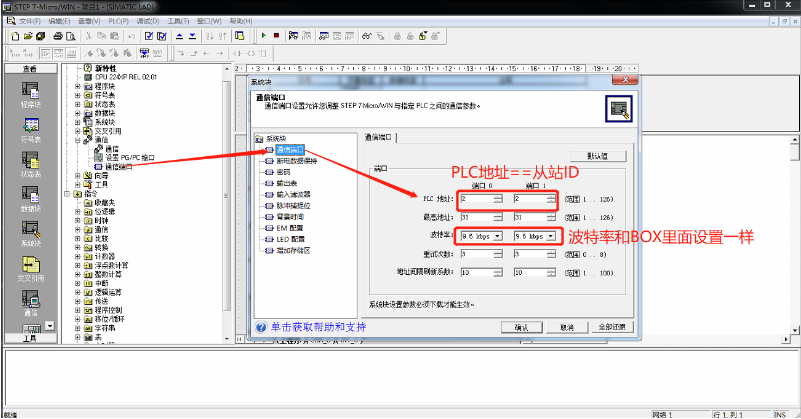Click the 确认 button

pos(521,327)
